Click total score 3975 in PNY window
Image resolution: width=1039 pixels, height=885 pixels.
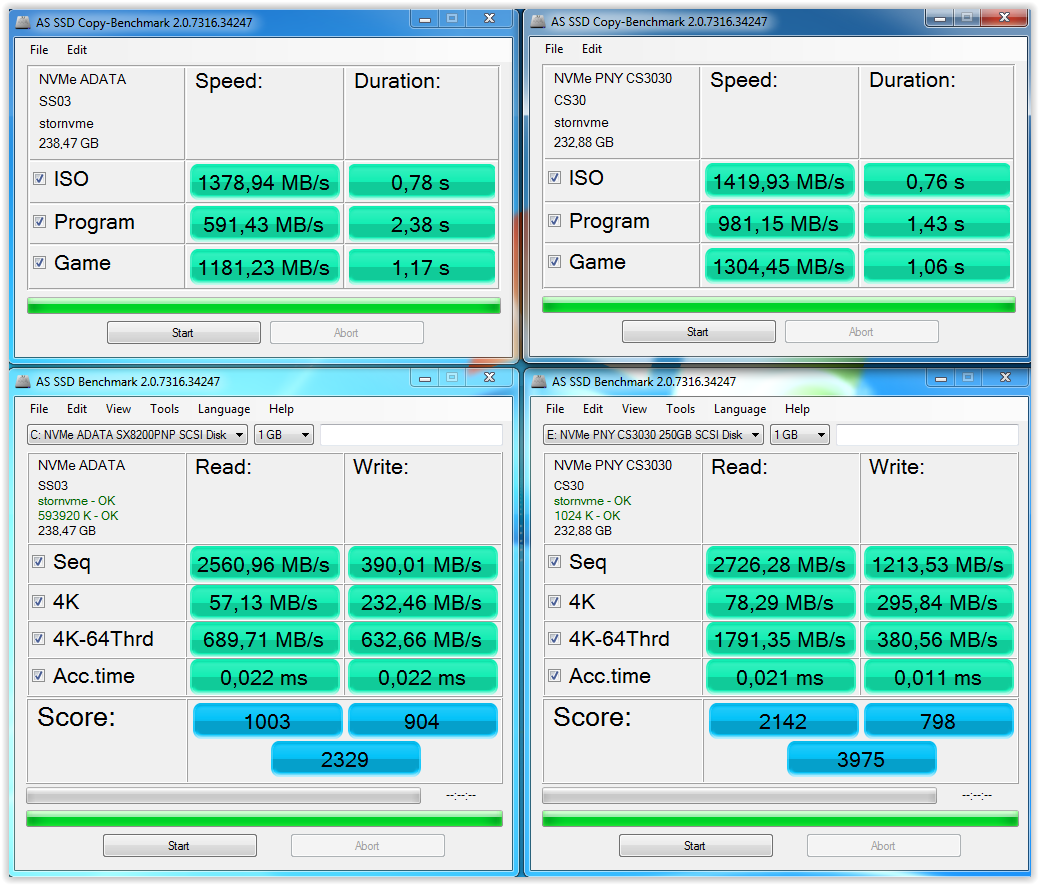861,758
